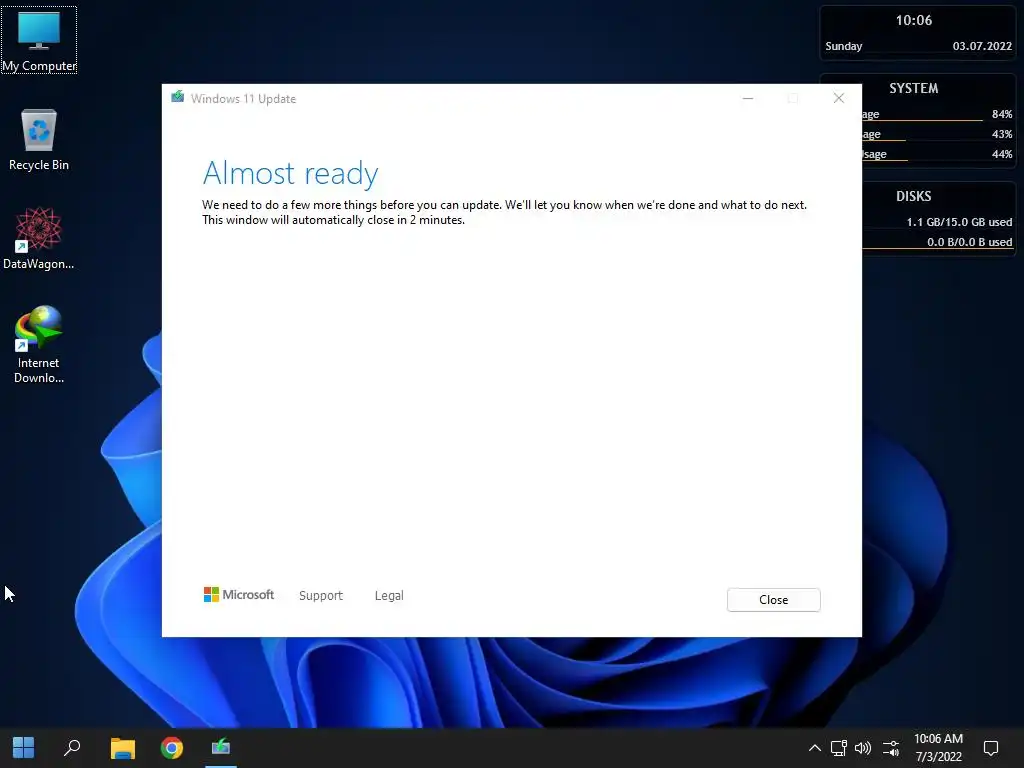Image resolution: width=1024 pixels, height=768 pixels.
Task: Click the 03.07.2022 date in the widget
Action: click(982, 46)
